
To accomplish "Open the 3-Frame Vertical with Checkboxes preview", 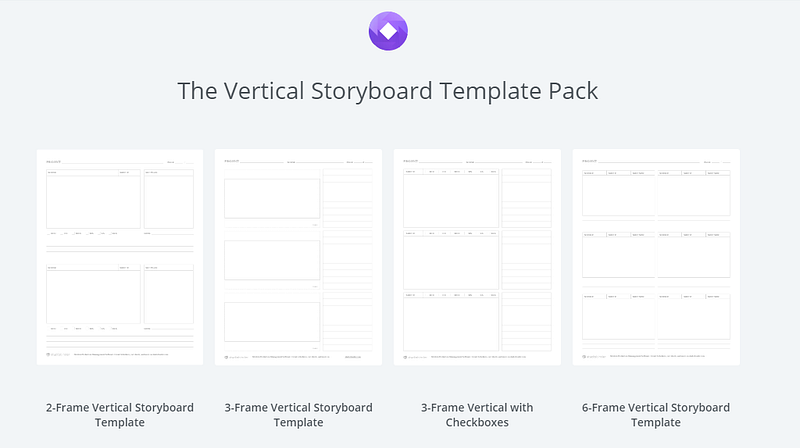I will tap(477, 257).
